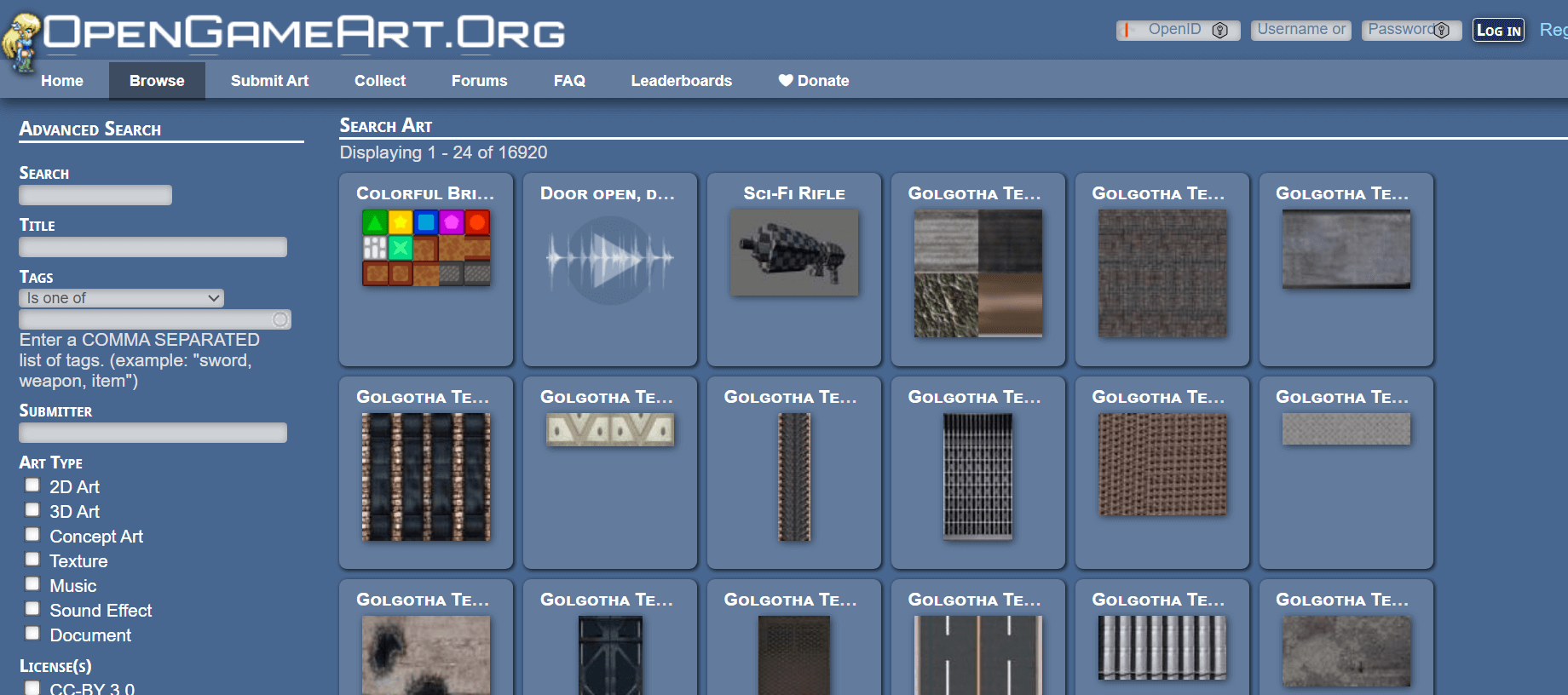Open the Submit Art page
Image resolution: width=1568 pixels, height=695 pixels.
point(269,81)
